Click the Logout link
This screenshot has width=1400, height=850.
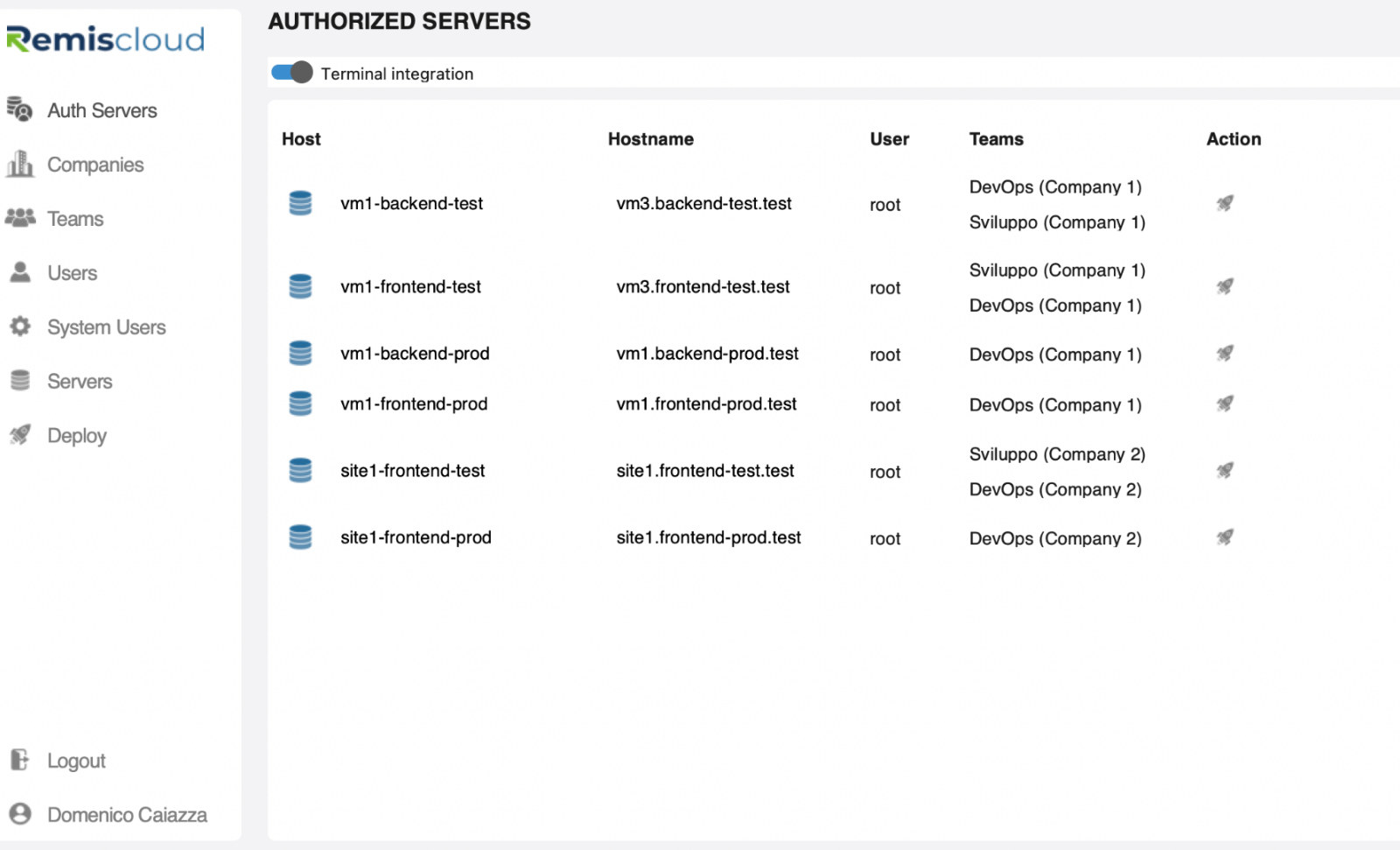[75, 760]
